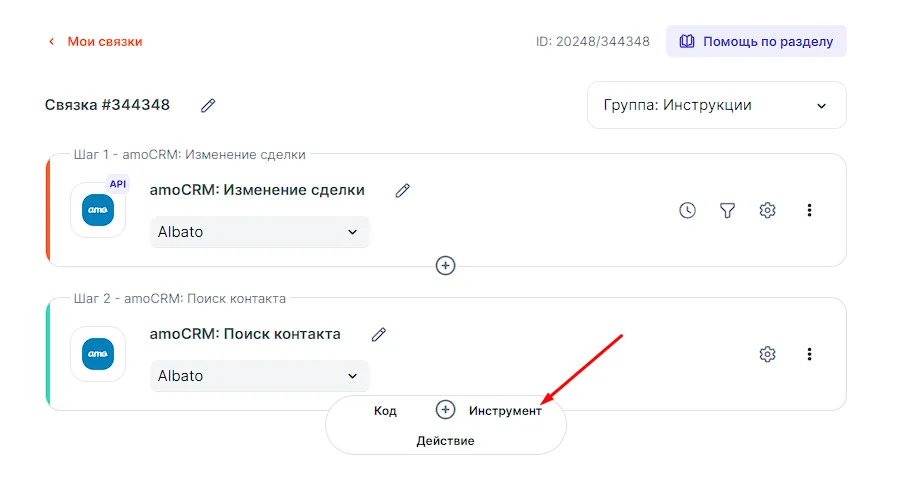Click the amoCRM app icon in step 2
This screenshot has width=898, height=478.
coord(98,354)
